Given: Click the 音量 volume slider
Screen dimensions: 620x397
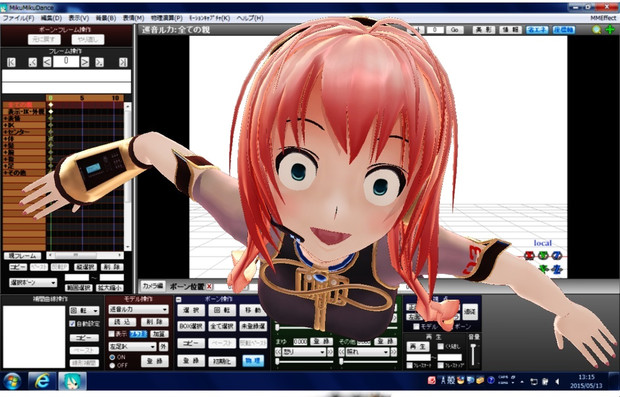Looking at the screenshot, I should [473, 355].
